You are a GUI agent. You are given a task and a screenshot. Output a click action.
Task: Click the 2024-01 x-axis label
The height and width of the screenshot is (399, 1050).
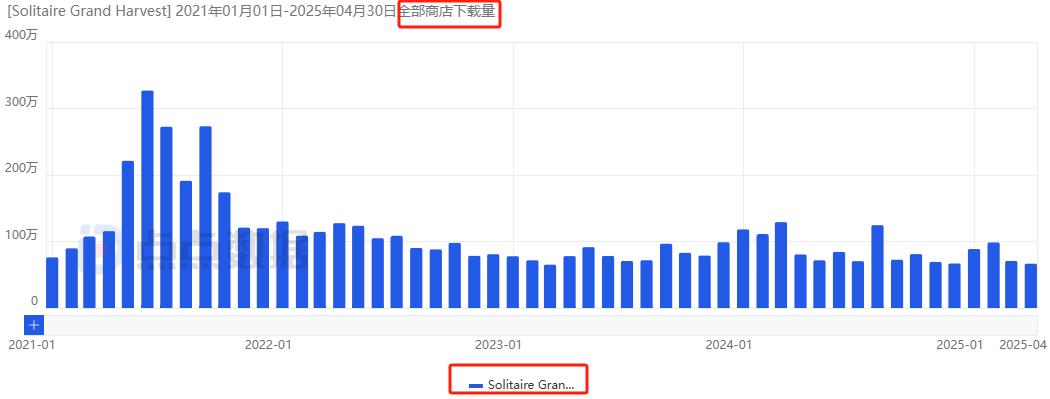729,345
